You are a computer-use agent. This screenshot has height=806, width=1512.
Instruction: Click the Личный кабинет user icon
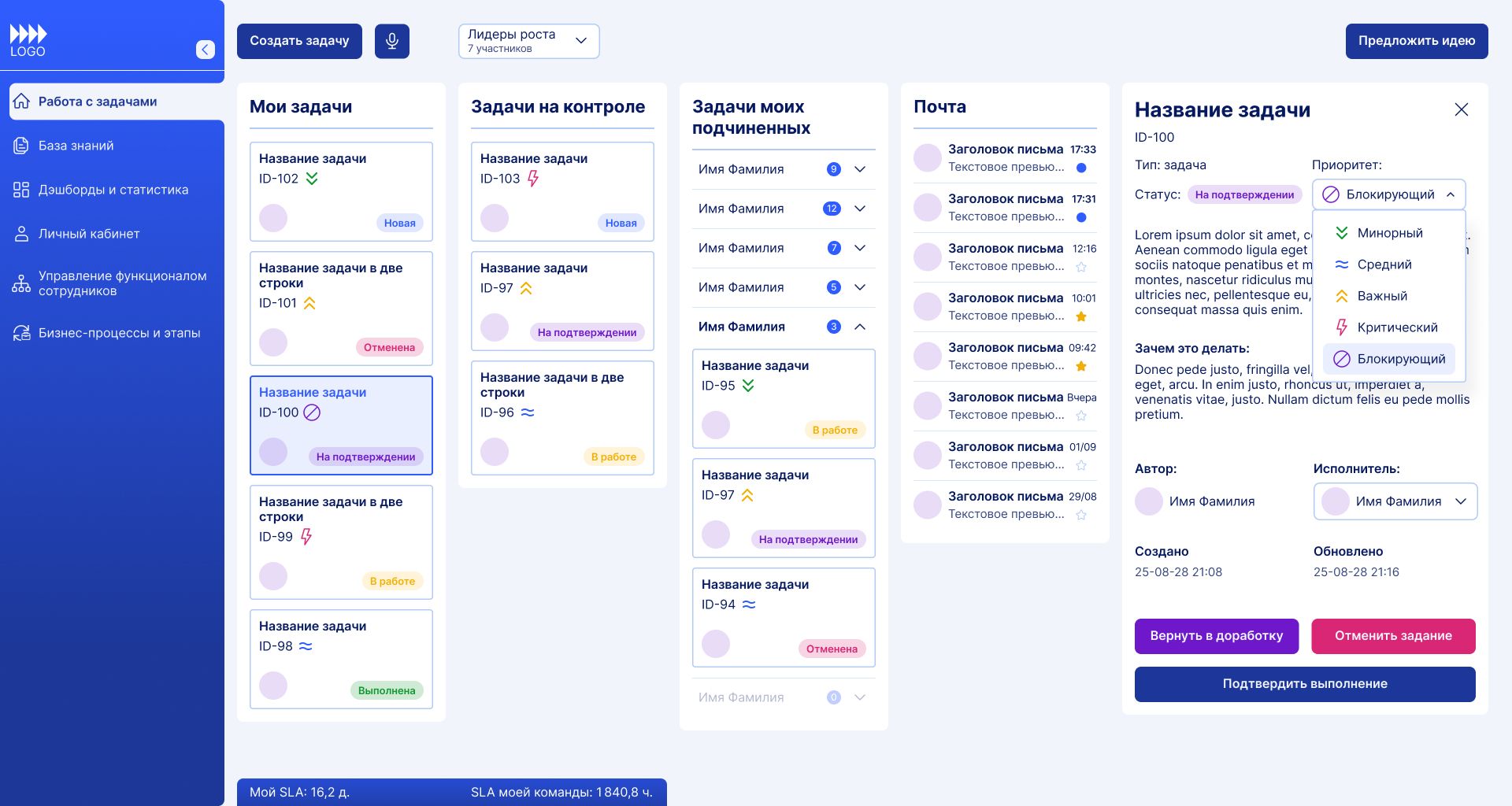point(21,234)
